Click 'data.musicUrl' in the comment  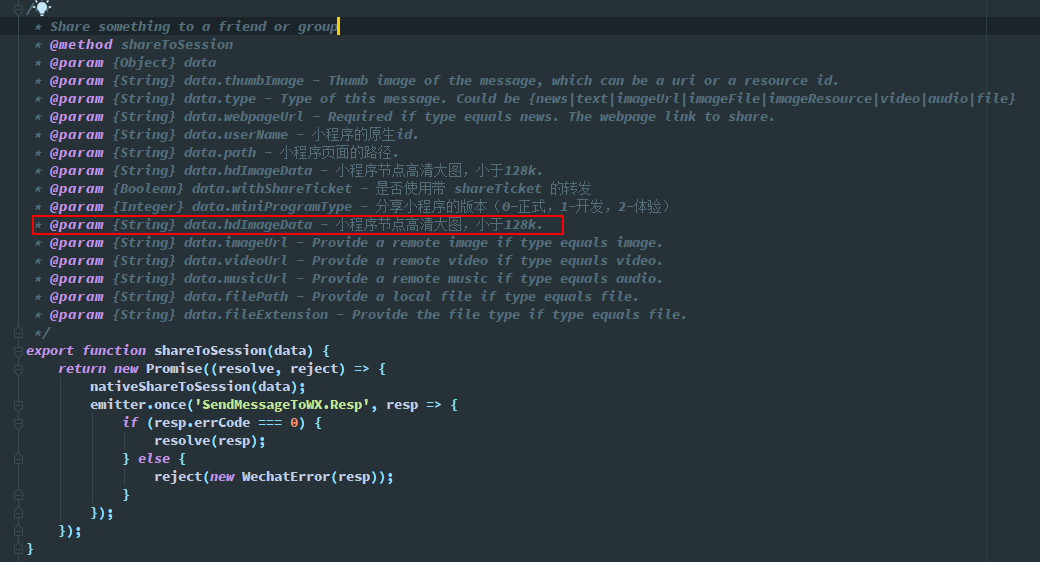click(235, 278)
